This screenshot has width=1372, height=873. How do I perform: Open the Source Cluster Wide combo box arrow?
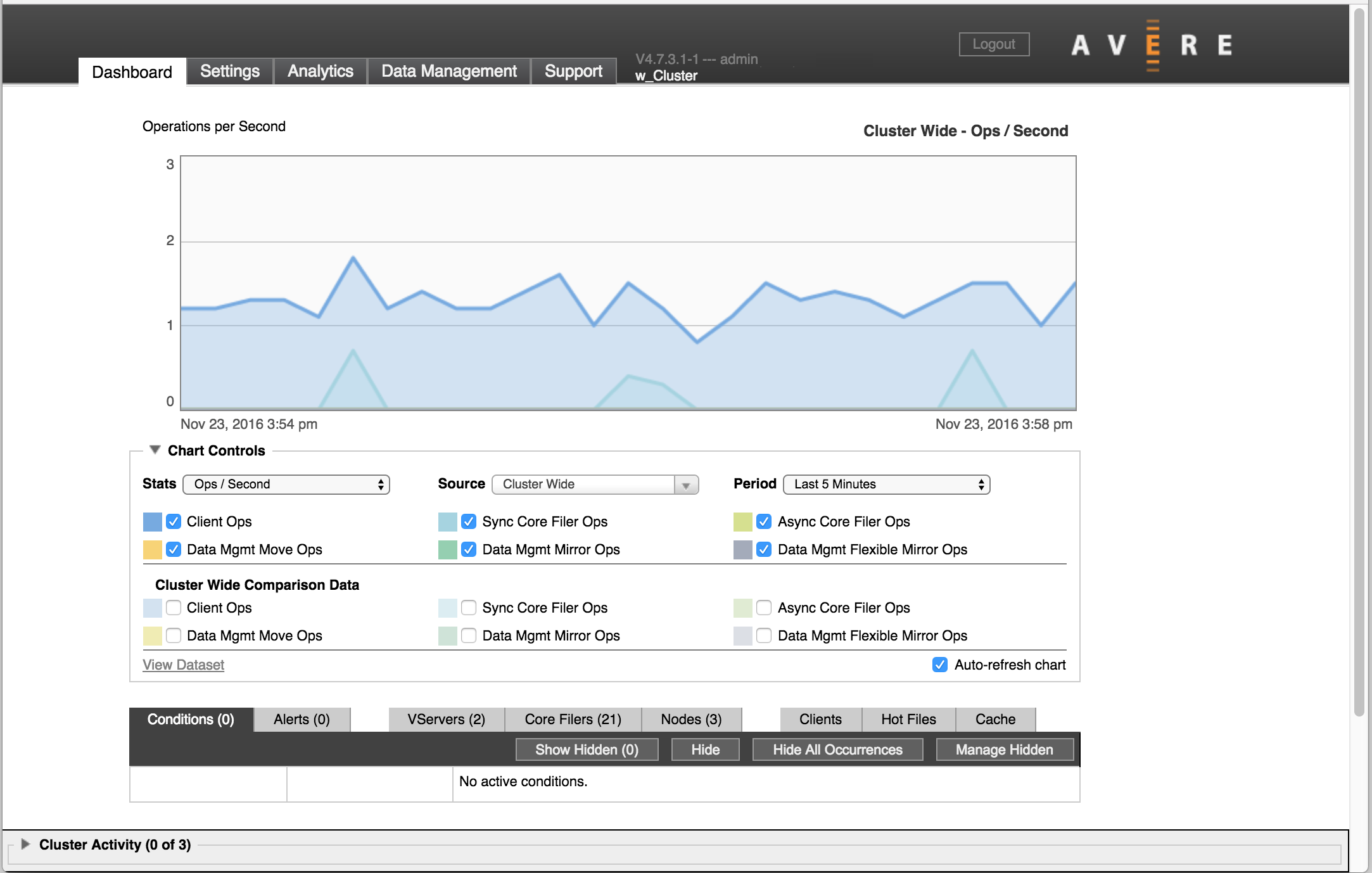[686, 485]
